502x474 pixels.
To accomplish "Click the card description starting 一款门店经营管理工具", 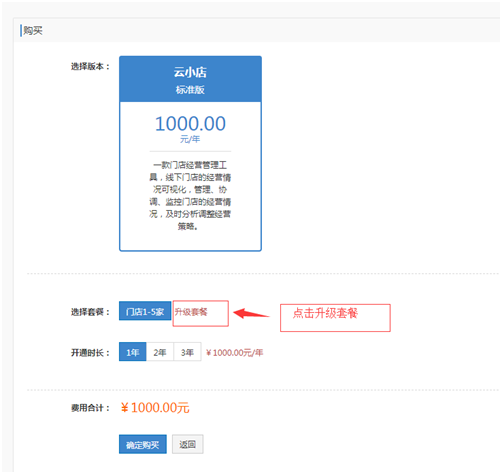I will click(x=190, y=196).
